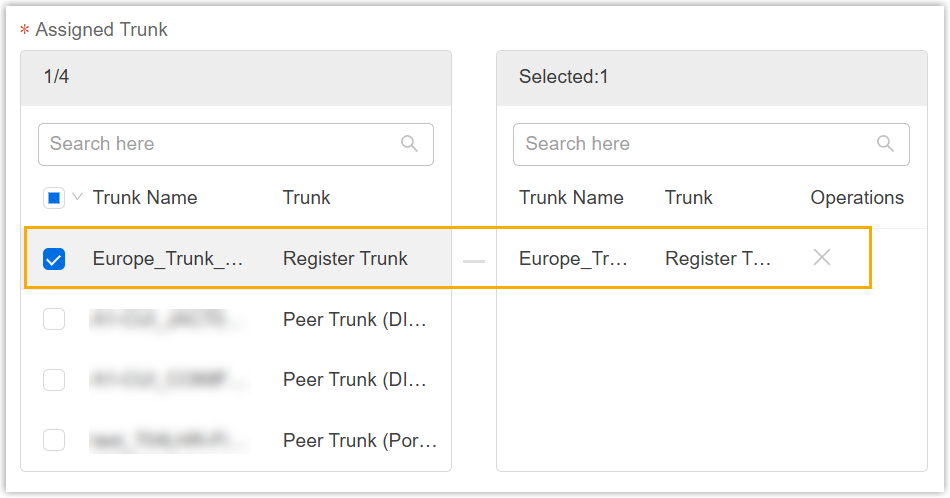Select the Europe_Trunk_ name in the left list

168,259
